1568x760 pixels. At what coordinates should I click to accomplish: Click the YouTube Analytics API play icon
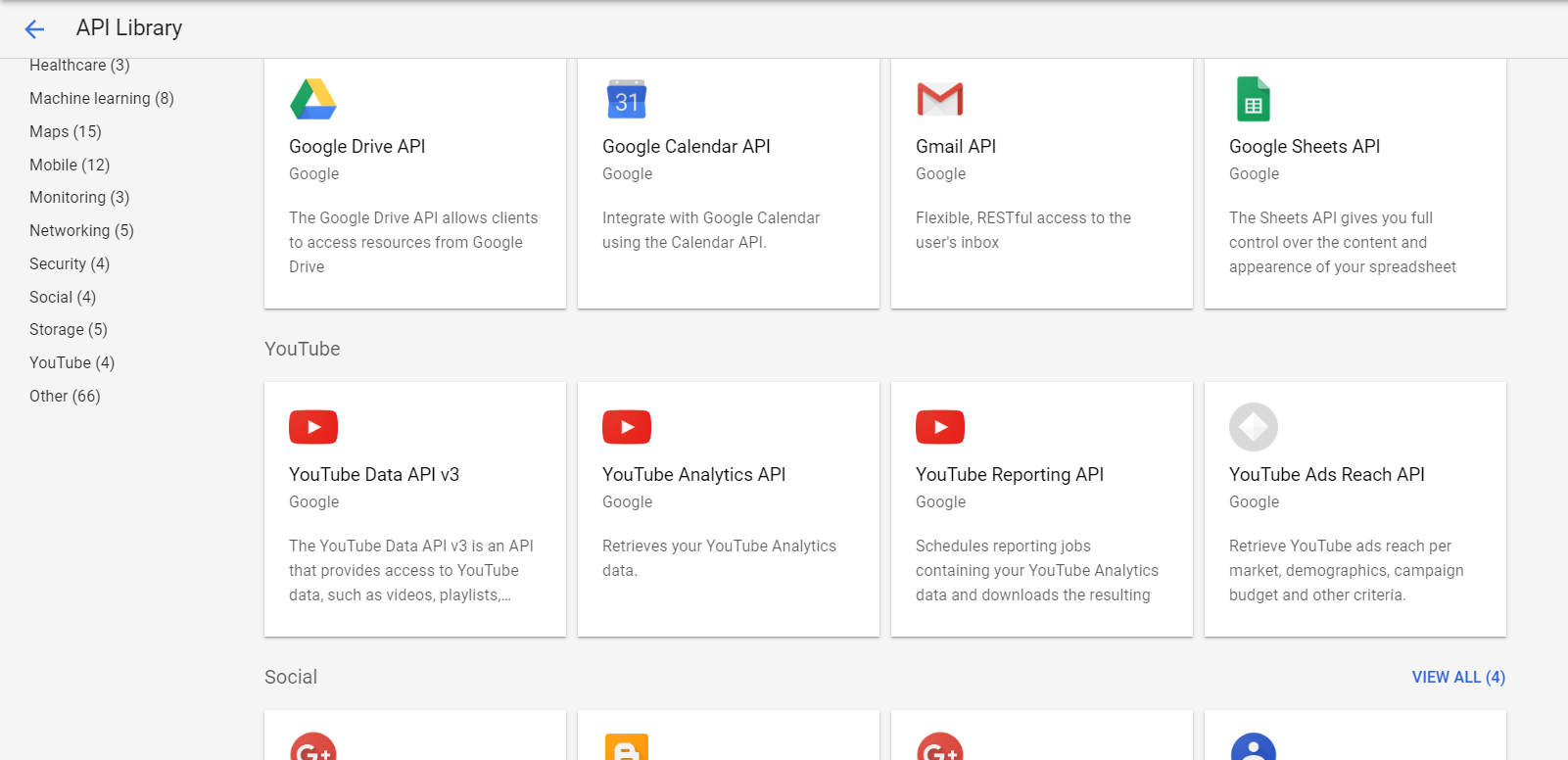click(x=627, y=427)
